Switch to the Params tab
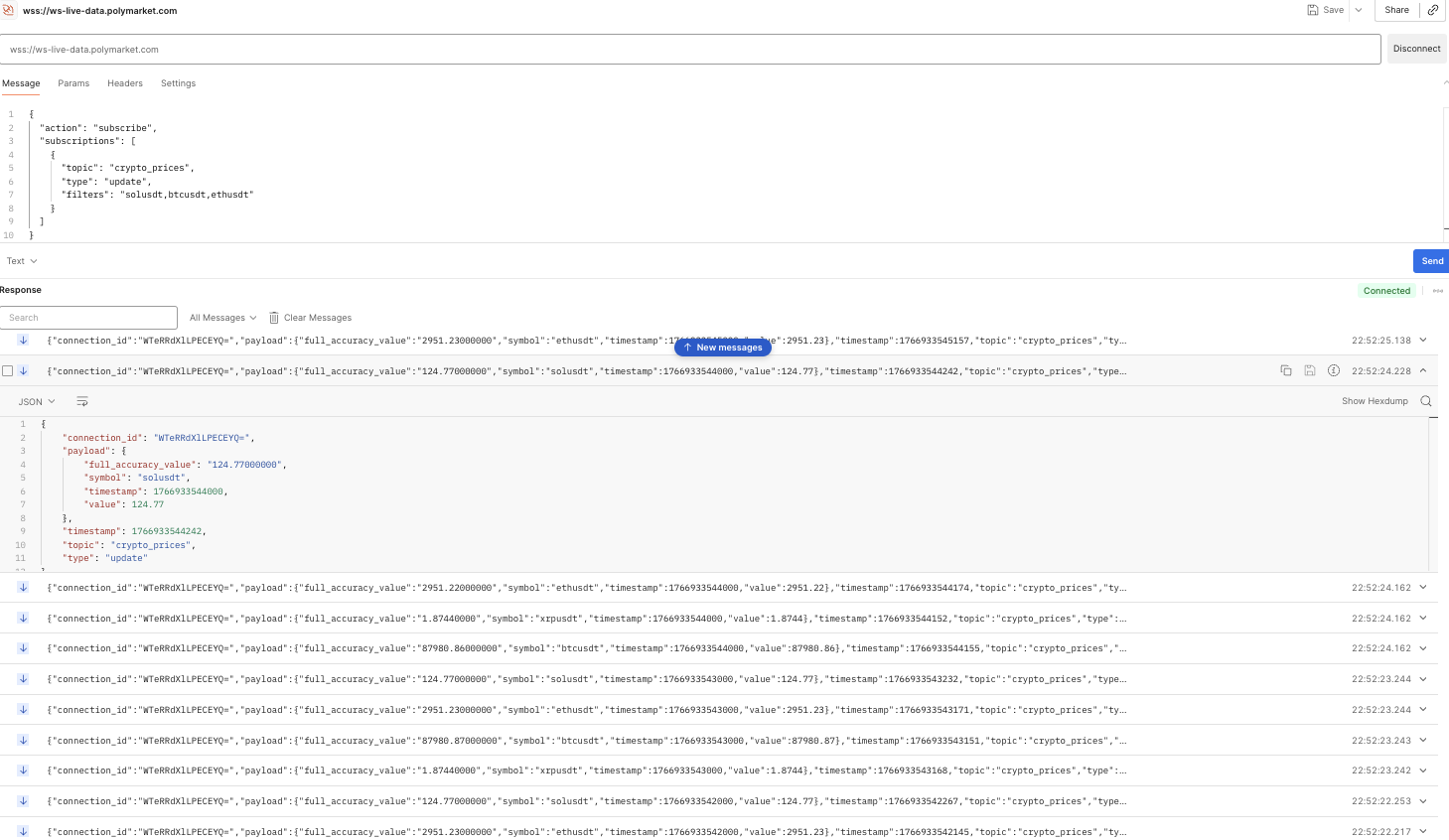Screen dimensions: 1449x840 coord(73,83)
